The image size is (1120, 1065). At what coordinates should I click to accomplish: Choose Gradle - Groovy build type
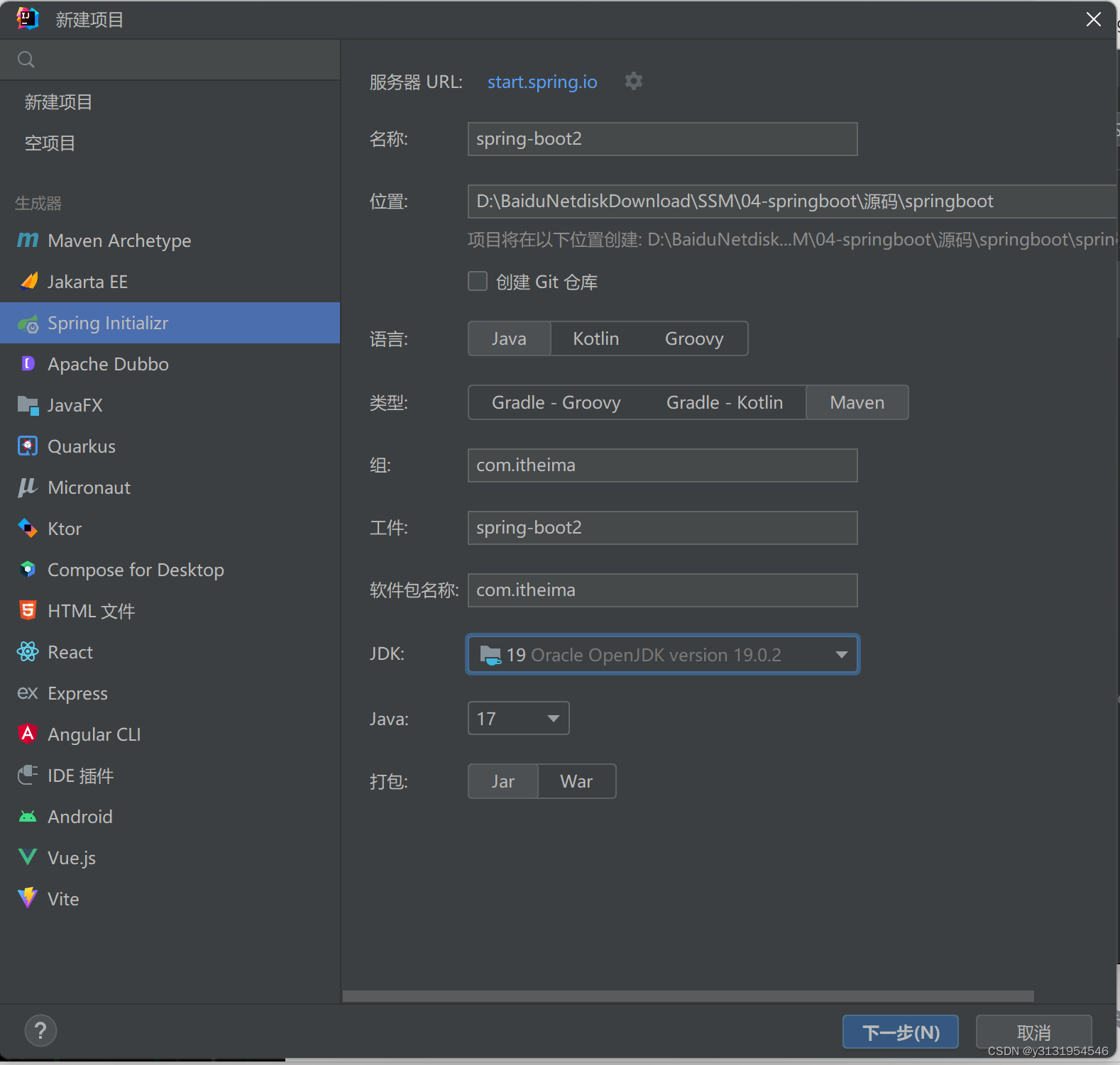tap(556, 402)
